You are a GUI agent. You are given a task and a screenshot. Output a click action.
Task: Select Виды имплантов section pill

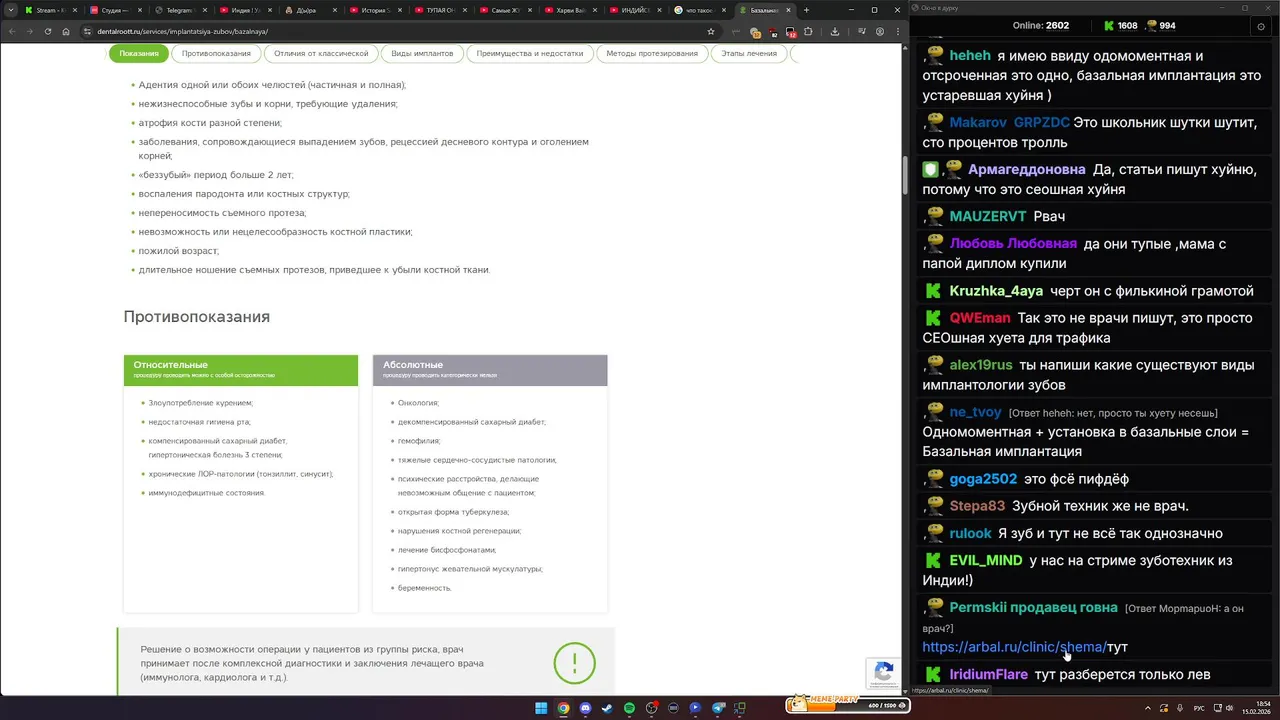pos(422,53)
